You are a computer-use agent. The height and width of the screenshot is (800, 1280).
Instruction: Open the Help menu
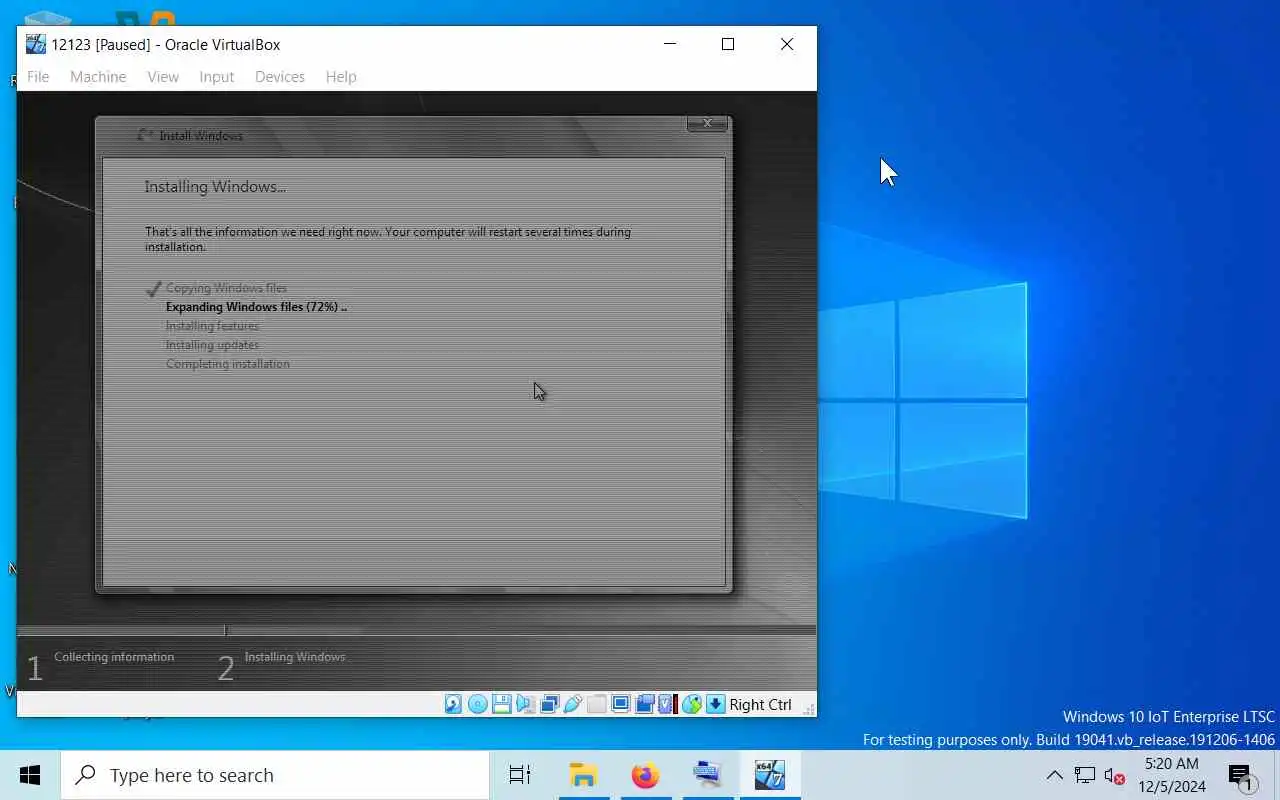pyautogui.click(x=341, y=76)
